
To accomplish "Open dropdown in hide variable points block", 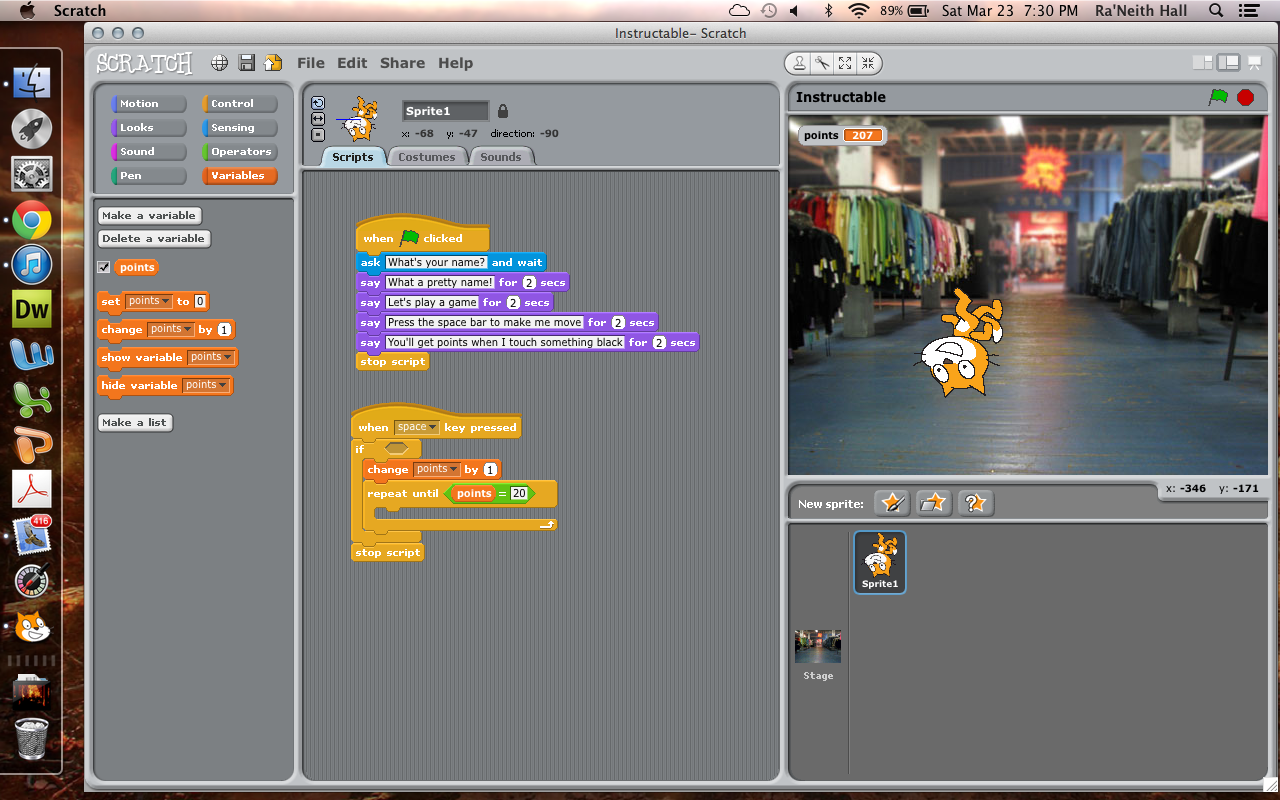I will click(206, 385).
